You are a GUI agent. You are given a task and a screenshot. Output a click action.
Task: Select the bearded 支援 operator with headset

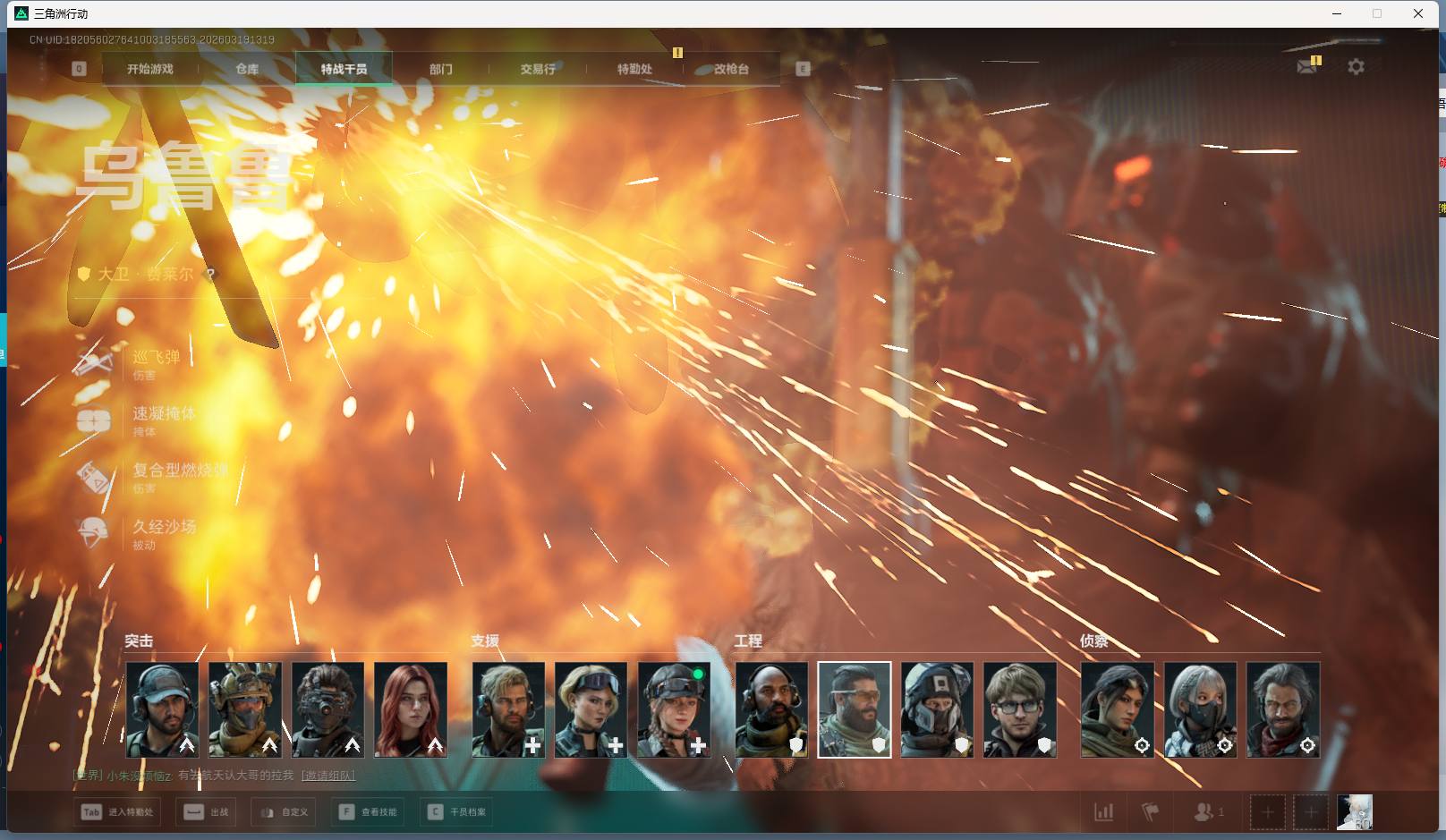pos(508,710)
